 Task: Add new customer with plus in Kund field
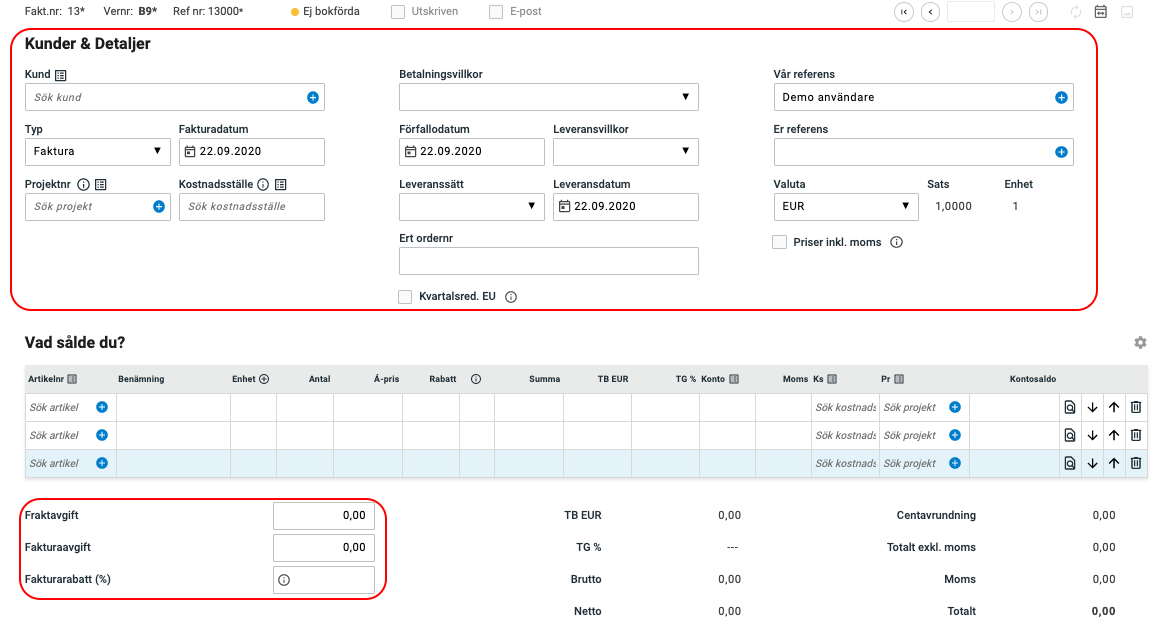pos(312,97)
